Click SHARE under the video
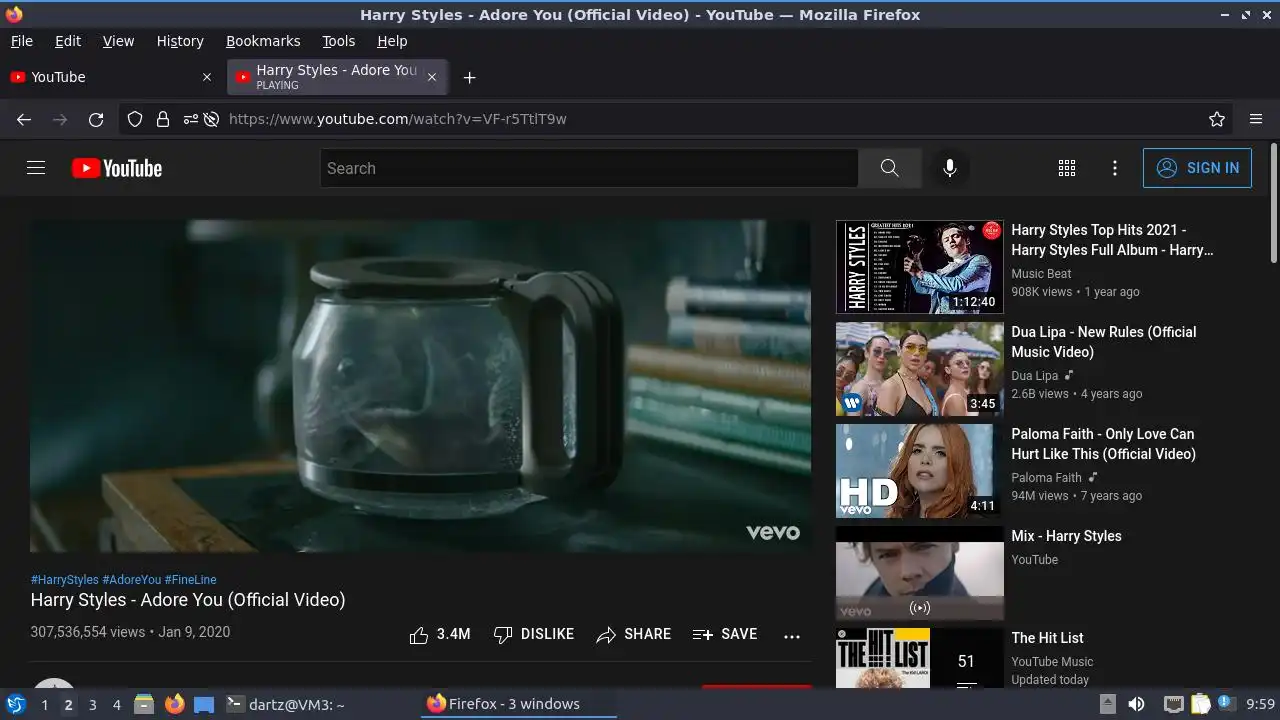1280x720 pixels. (634, 634)
